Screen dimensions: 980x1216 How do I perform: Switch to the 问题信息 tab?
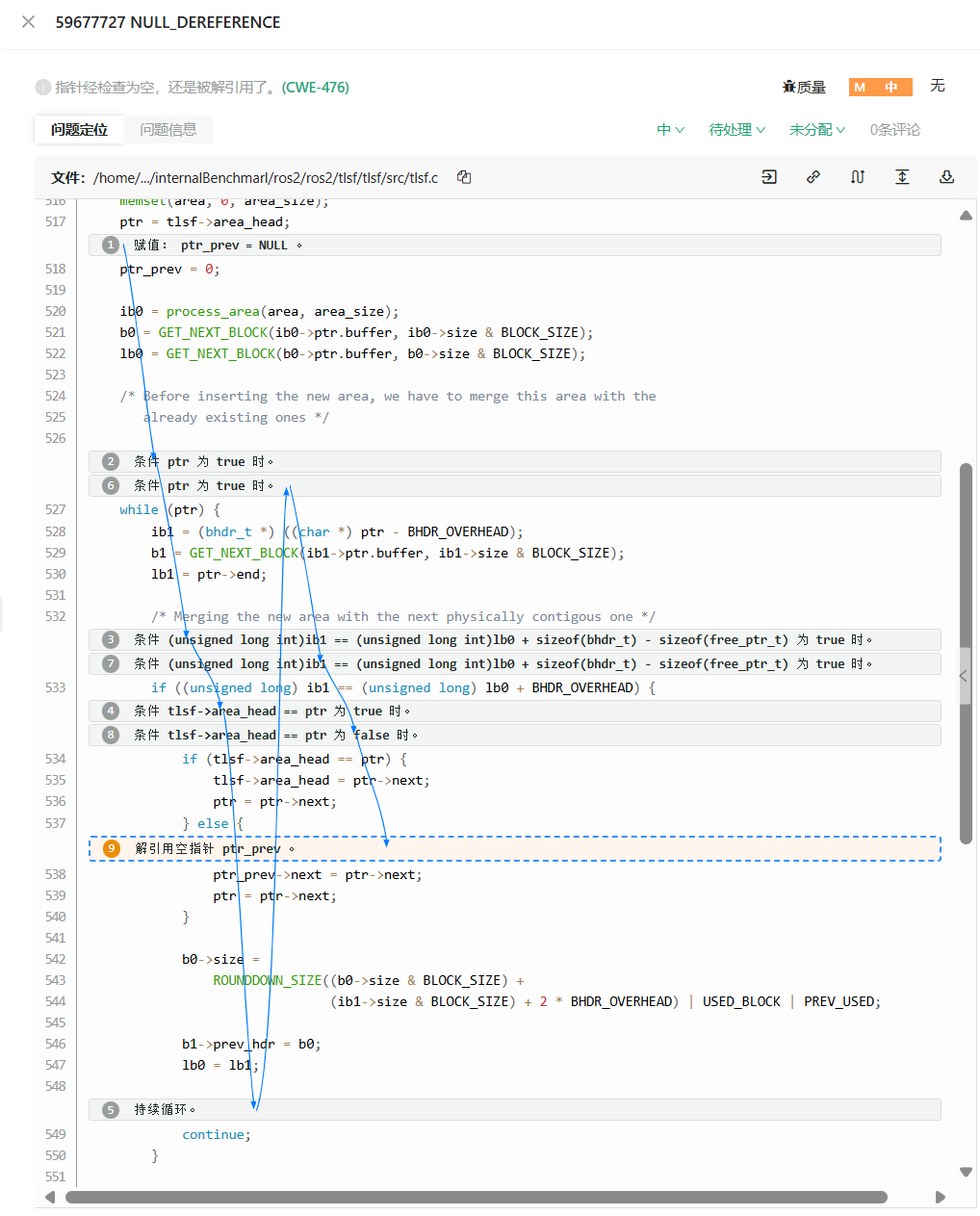[x=168, y=130]
